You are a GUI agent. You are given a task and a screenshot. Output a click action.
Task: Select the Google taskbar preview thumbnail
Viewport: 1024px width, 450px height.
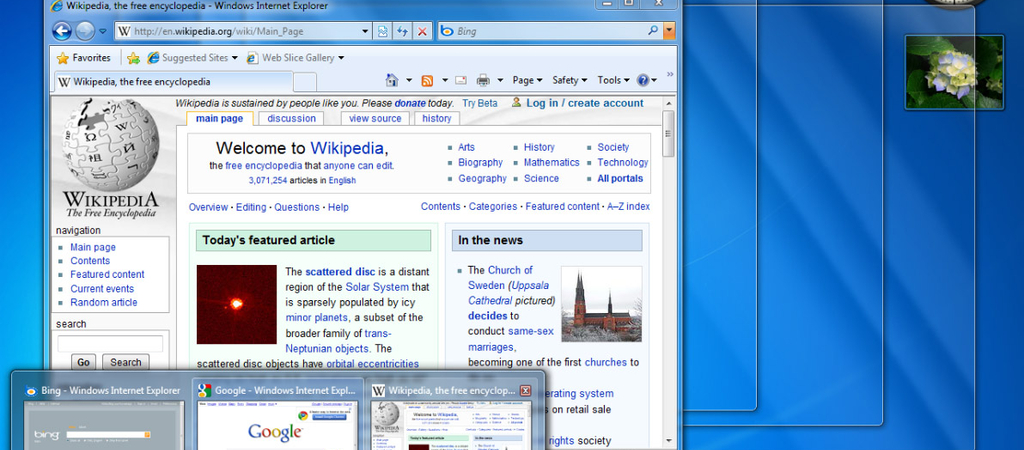[278, 414]
